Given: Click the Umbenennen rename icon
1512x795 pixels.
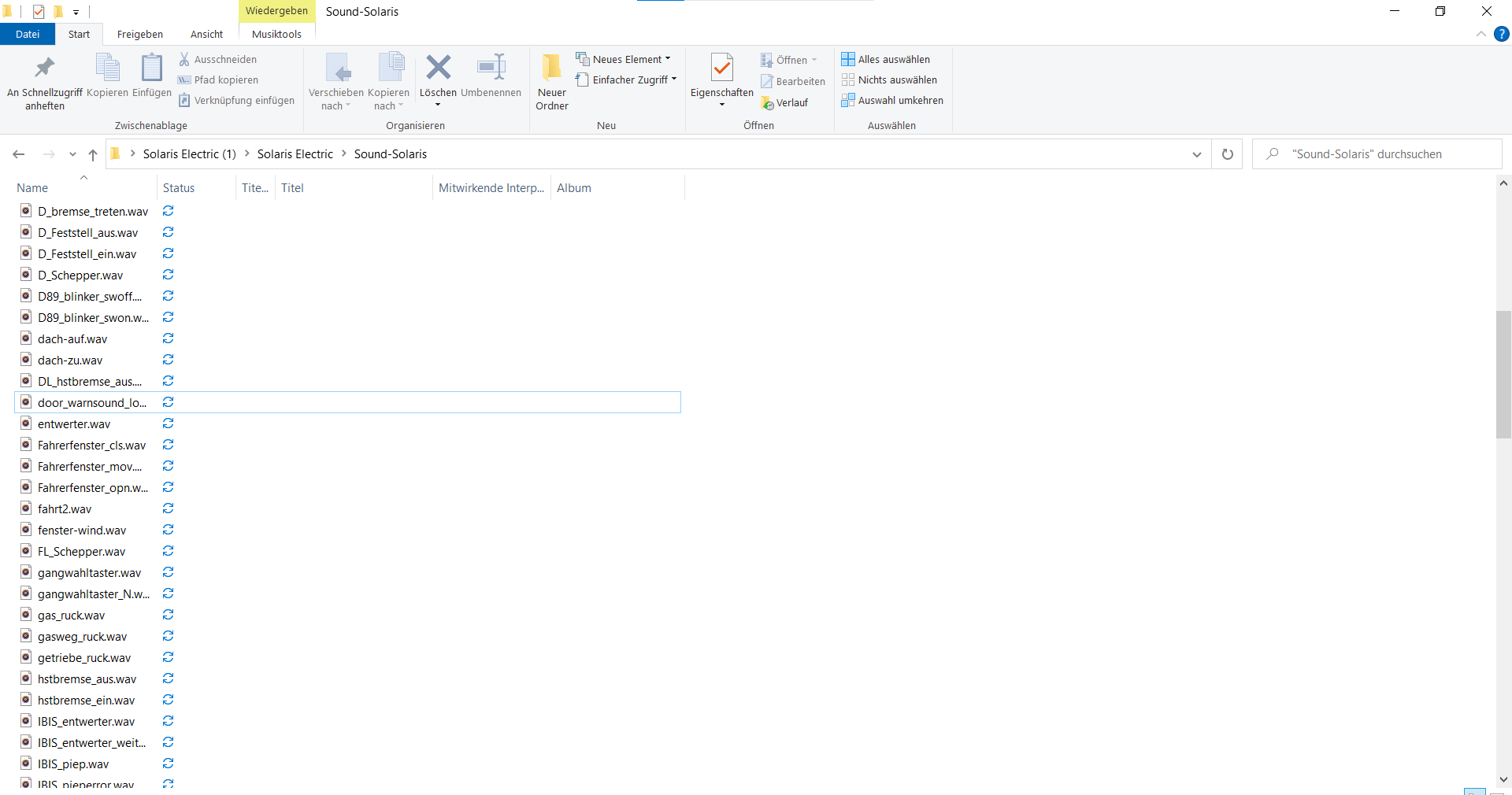Looking at the screenshot, I should click(x=491, y=68).
